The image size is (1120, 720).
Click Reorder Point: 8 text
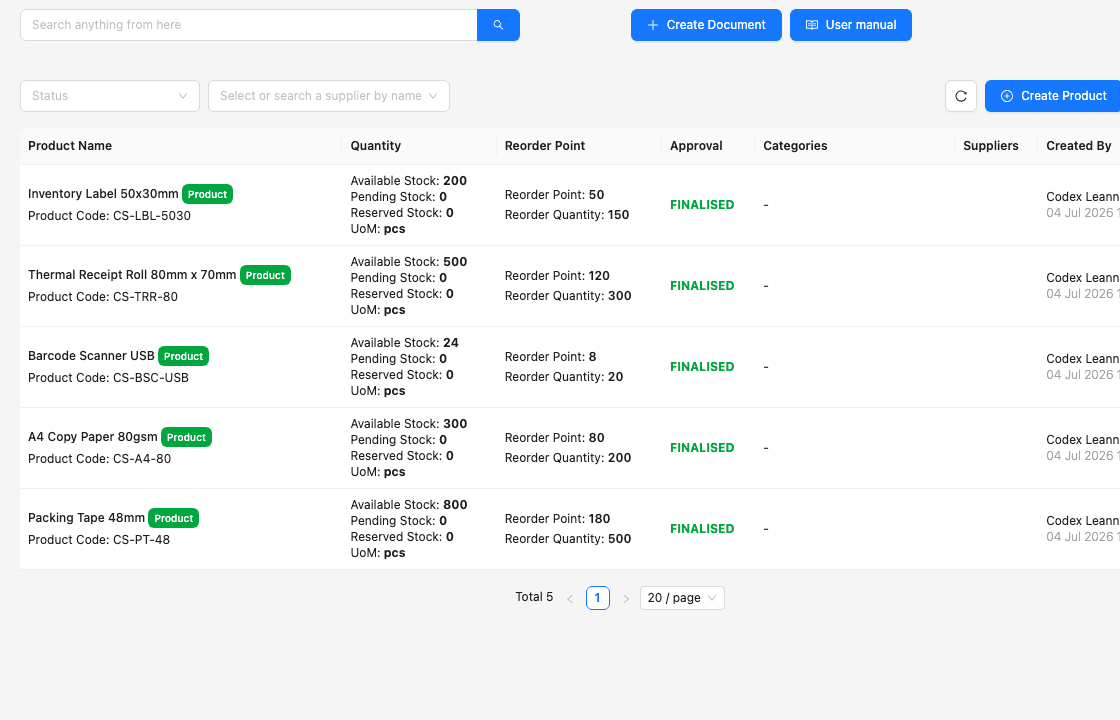click(x=551, y=356)
